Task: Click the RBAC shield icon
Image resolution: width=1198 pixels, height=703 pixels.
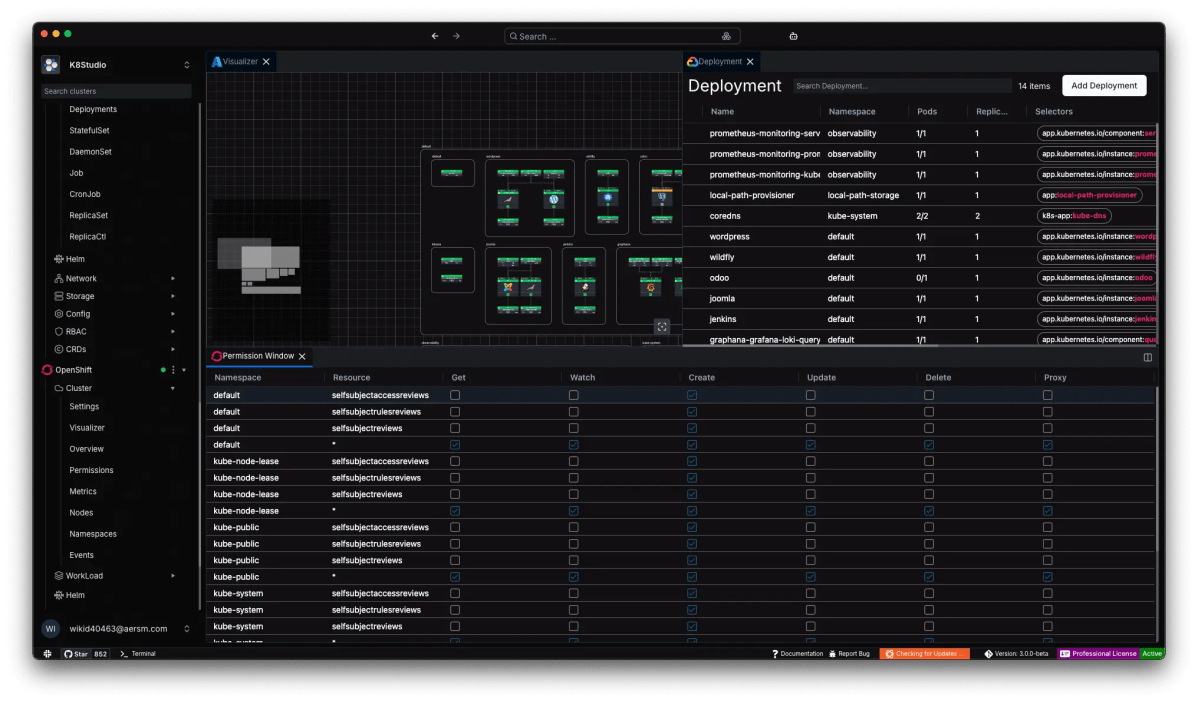Action: point(59,332)
